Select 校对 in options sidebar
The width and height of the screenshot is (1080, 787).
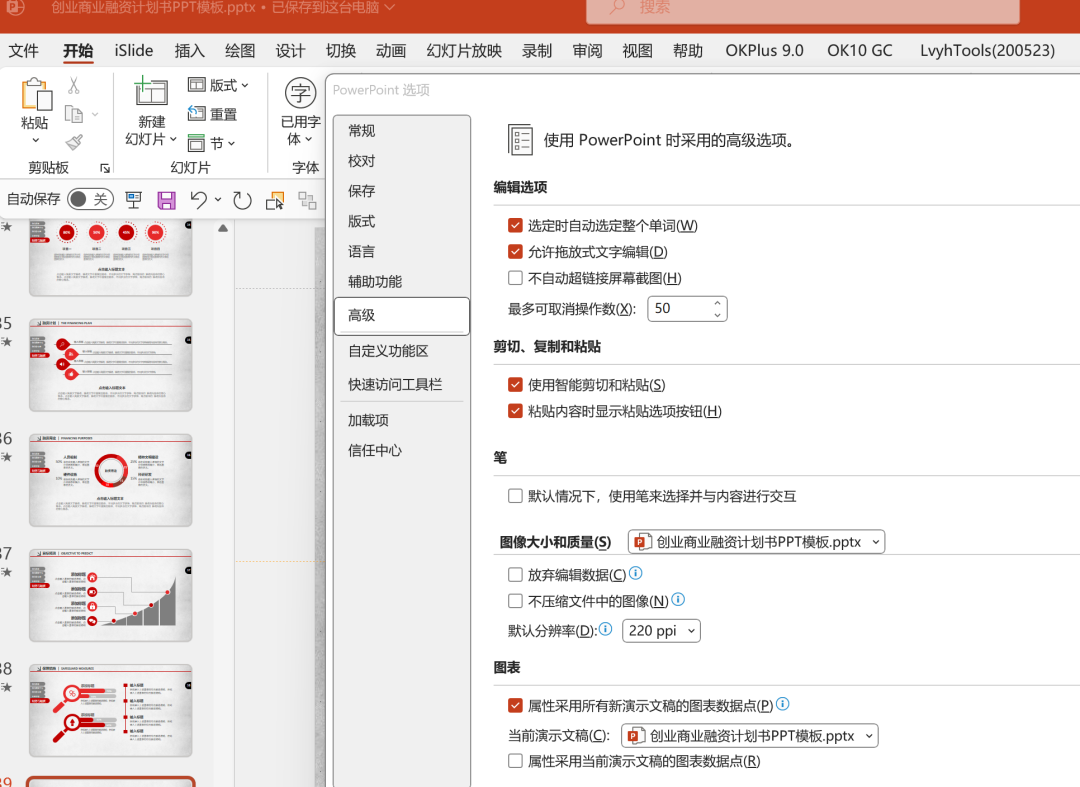click(x=402, y=161)
